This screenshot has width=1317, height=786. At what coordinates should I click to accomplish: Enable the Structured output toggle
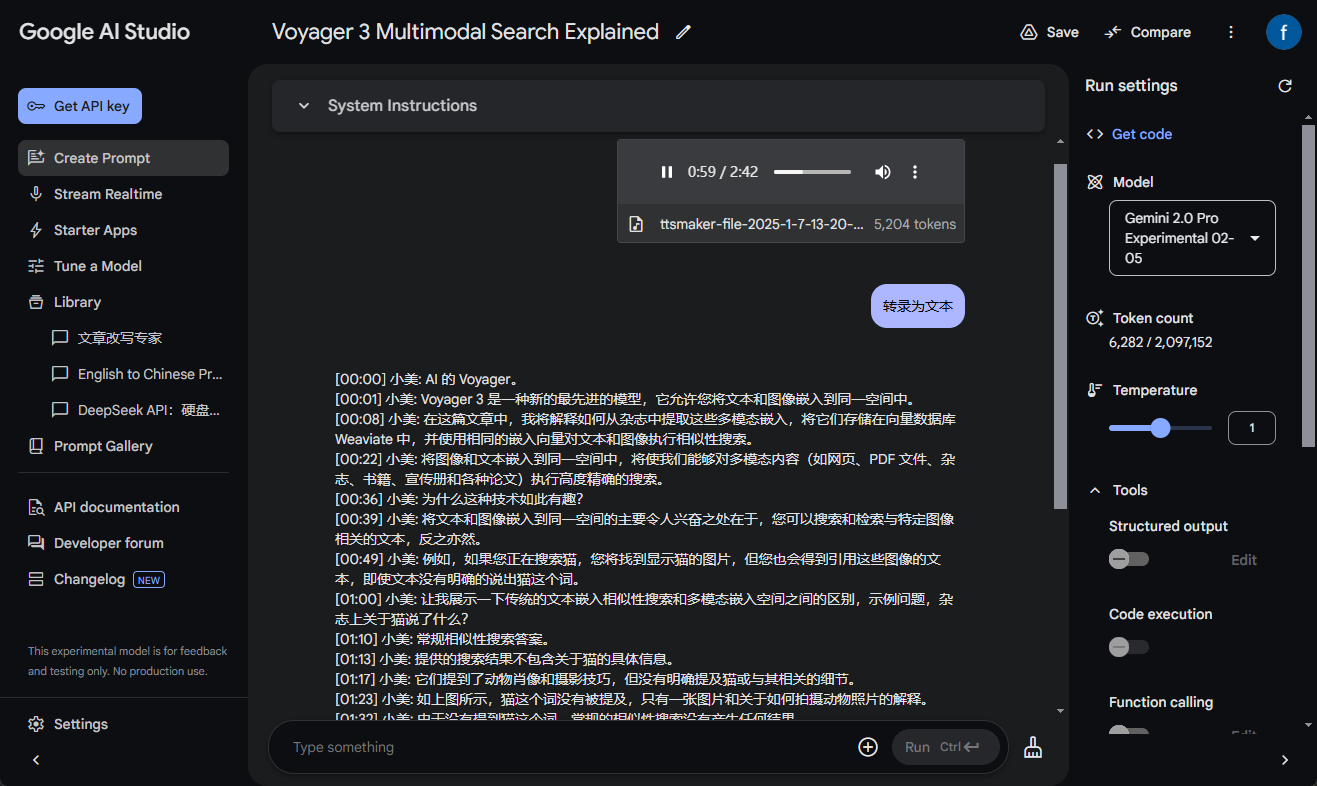coord(1128,559)
